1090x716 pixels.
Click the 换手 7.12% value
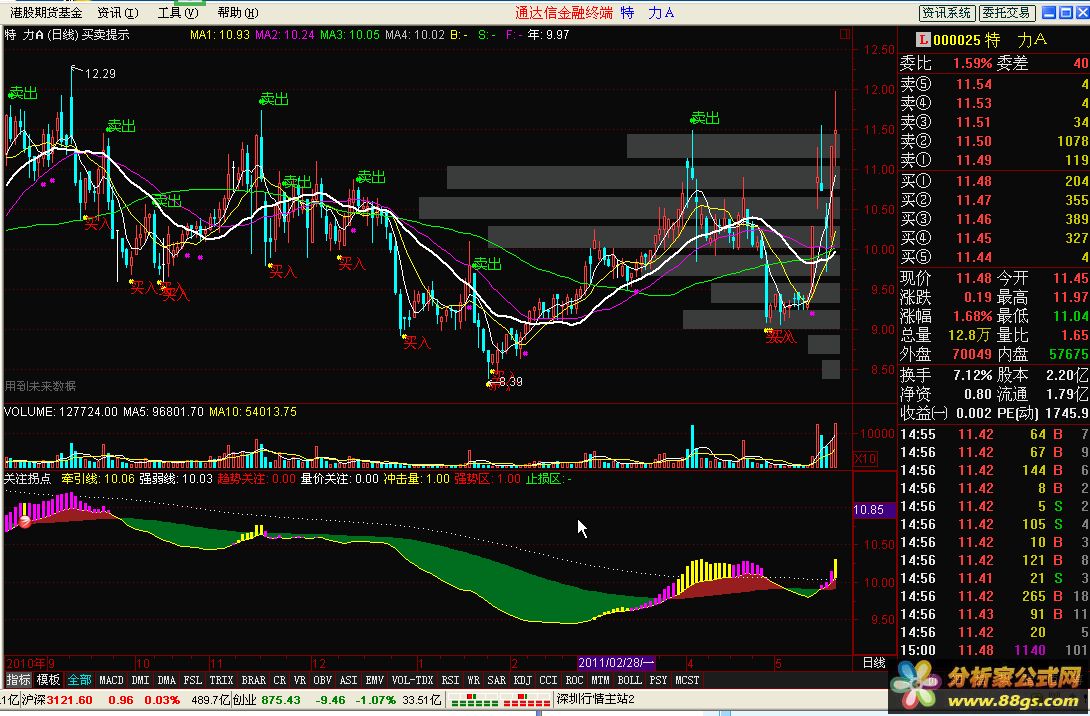(x=972, y=375)
